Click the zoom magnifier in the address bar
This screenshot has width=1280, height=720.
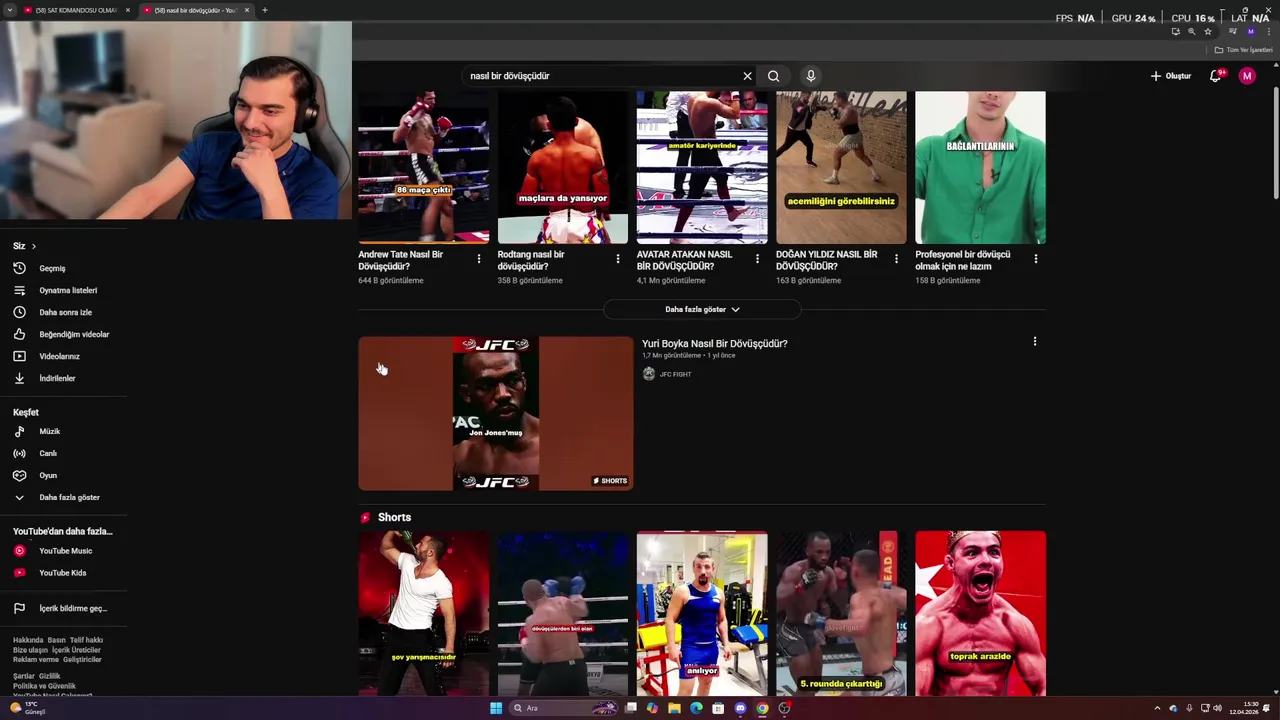(x=1191, y=31)
